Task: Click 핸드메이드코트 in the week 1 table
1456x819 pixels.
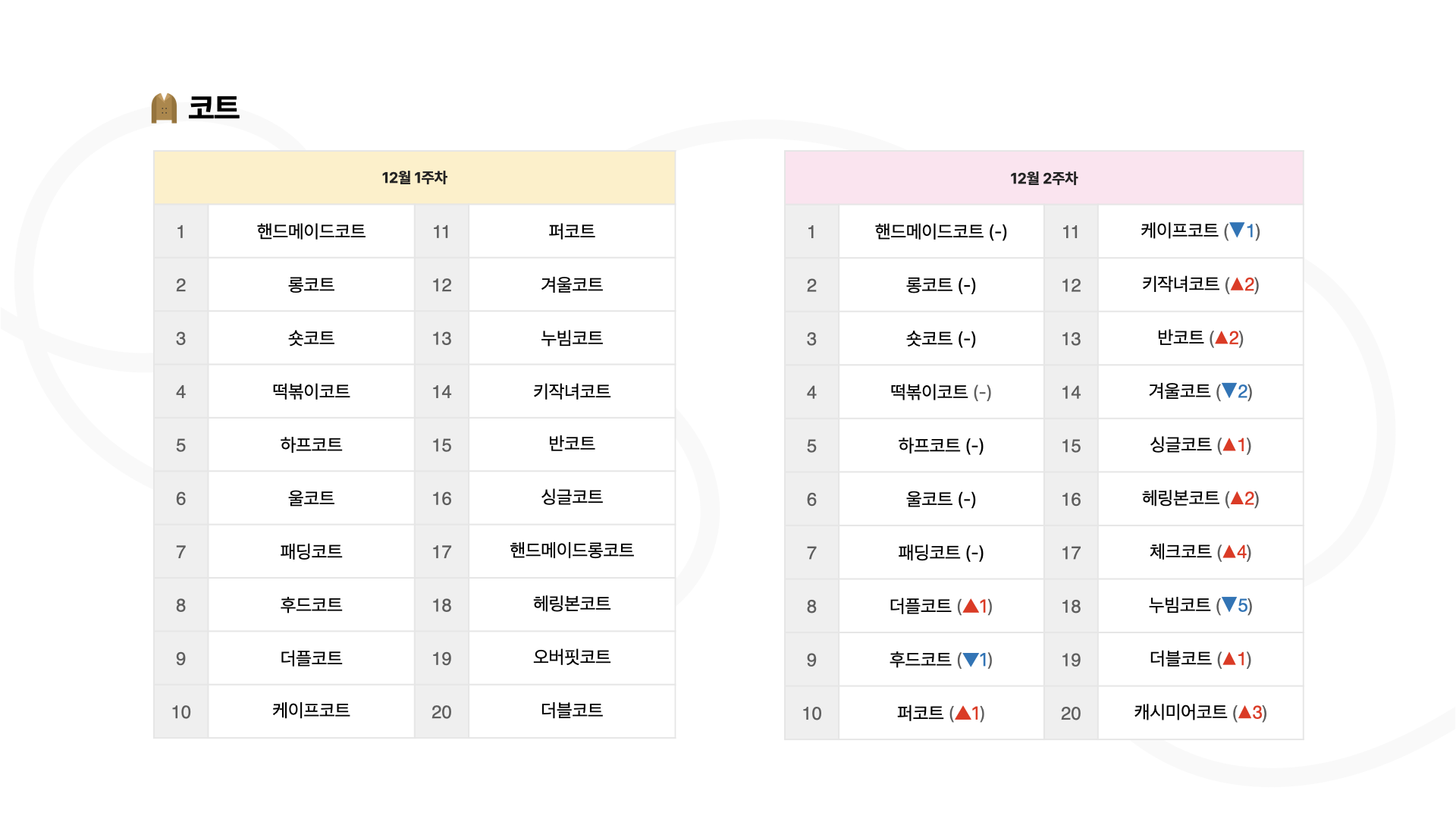Action: tap(311, 231)
